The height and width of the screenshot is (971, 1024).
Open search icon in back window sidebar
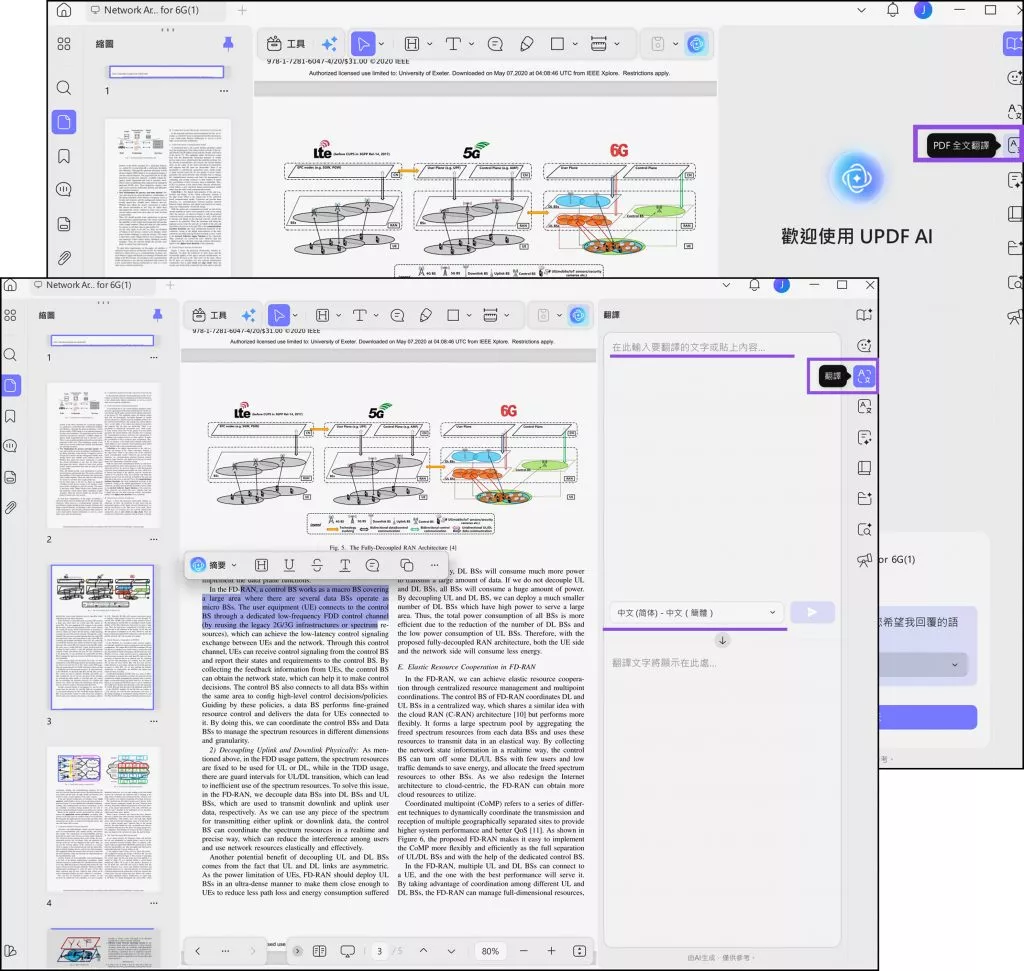tap(63, 88)
